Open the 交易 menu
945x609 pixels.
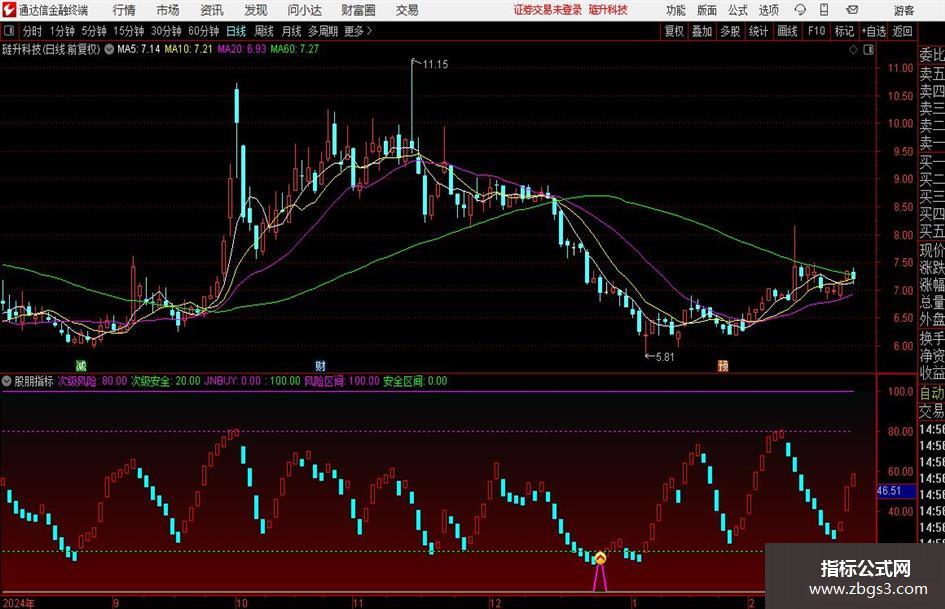click(x=407, y=10)
